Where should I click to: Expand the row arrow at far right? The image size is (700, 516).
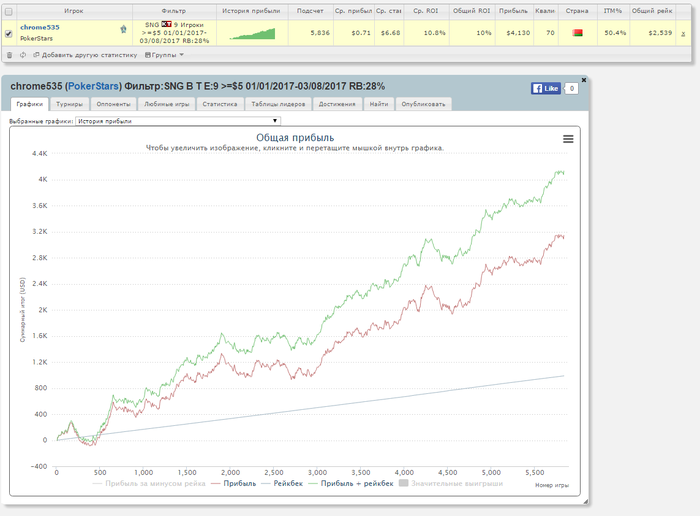(x=683, y=34)
